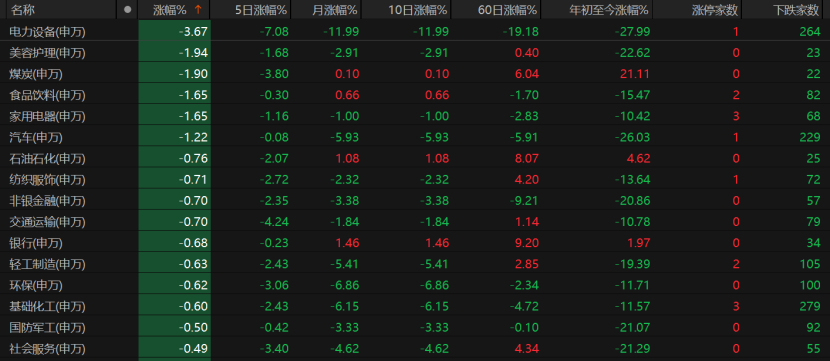
Task: Click -21.29 year-to-date value for 社会服务
Action: coord(632,349)
